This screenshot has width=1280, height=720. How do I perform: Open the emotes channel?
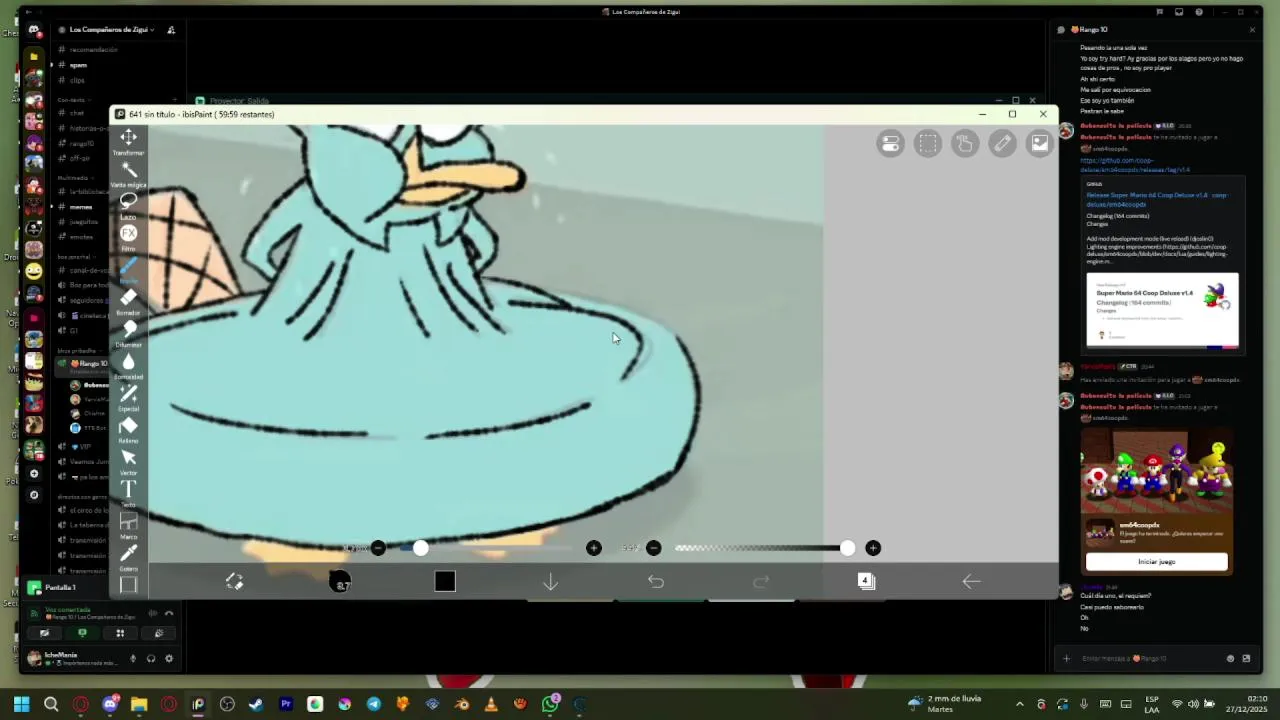81,237
